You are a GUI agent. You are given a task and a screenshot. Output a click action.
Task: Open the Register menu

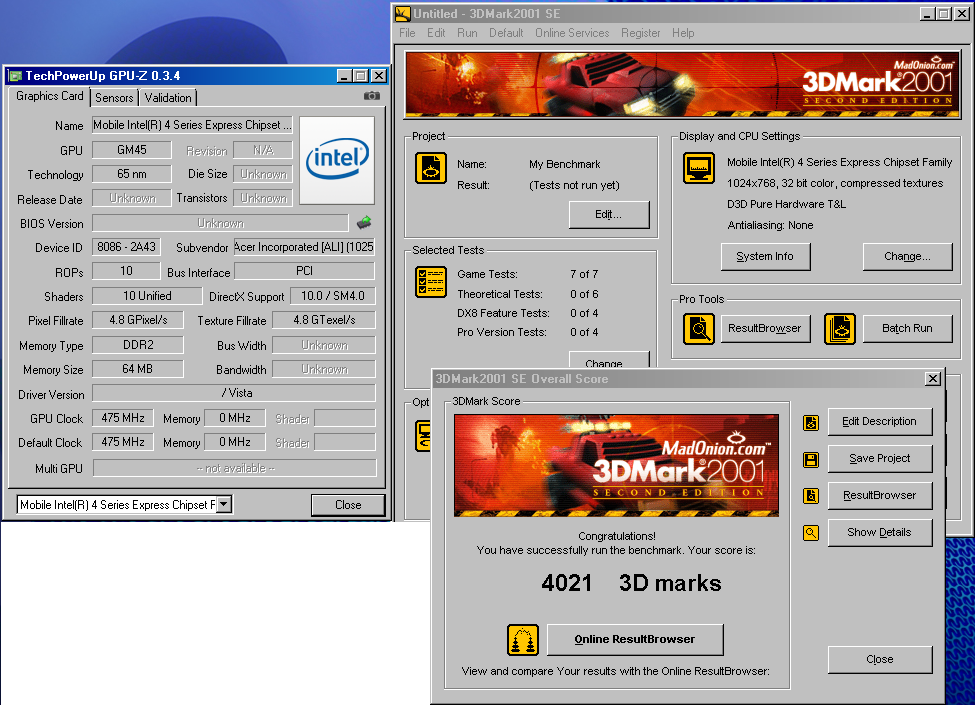tap(640, 33)
